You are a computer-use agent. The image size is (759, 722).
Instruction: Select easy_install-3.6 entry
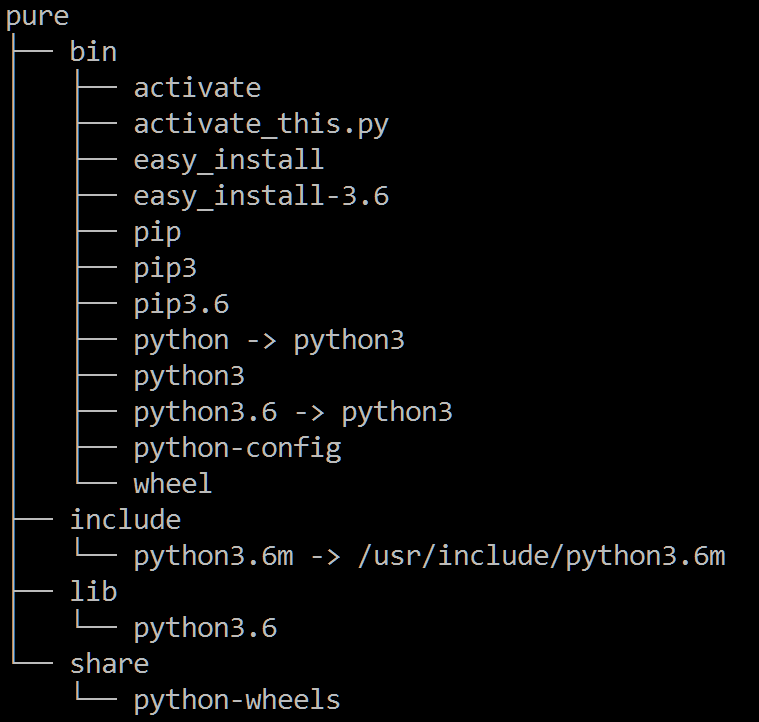[261, 196]
